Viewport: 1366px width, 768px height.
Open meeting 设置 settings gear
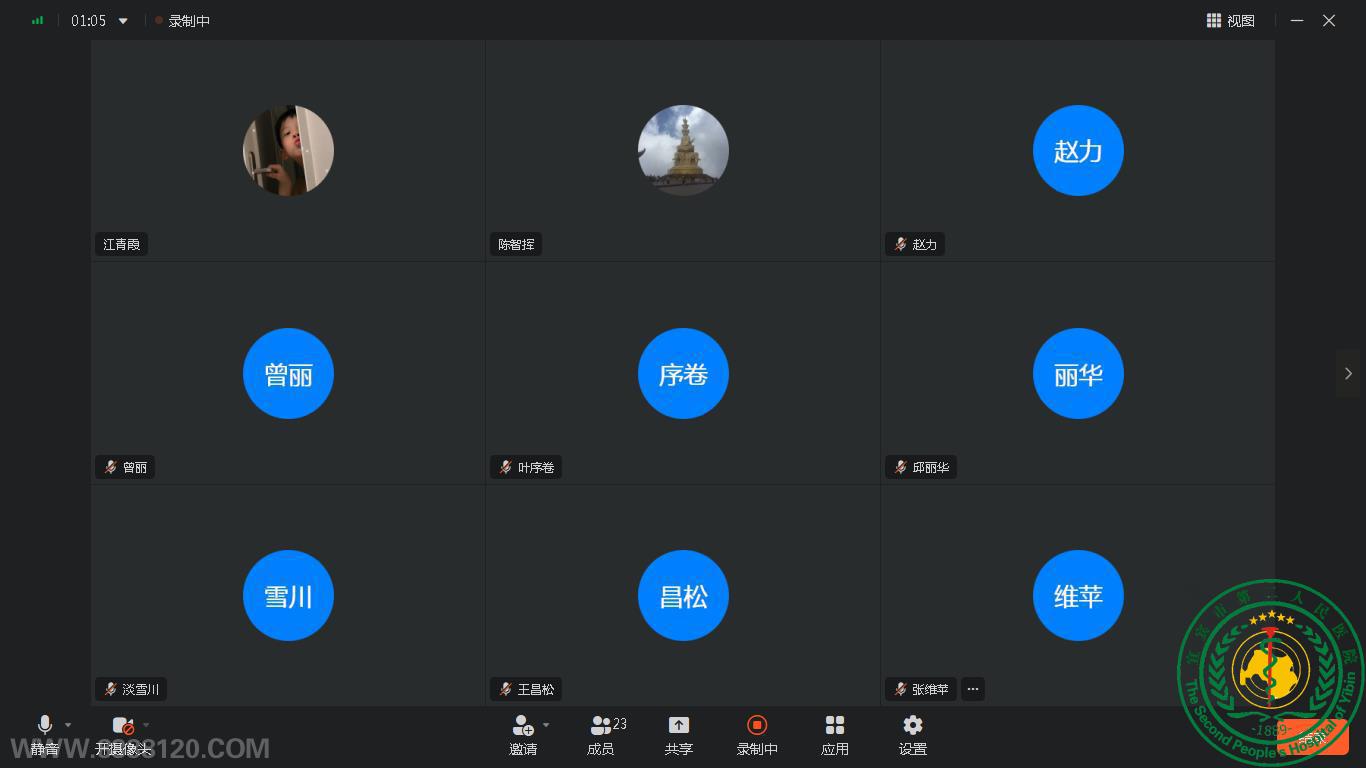(x=912, y=735)
